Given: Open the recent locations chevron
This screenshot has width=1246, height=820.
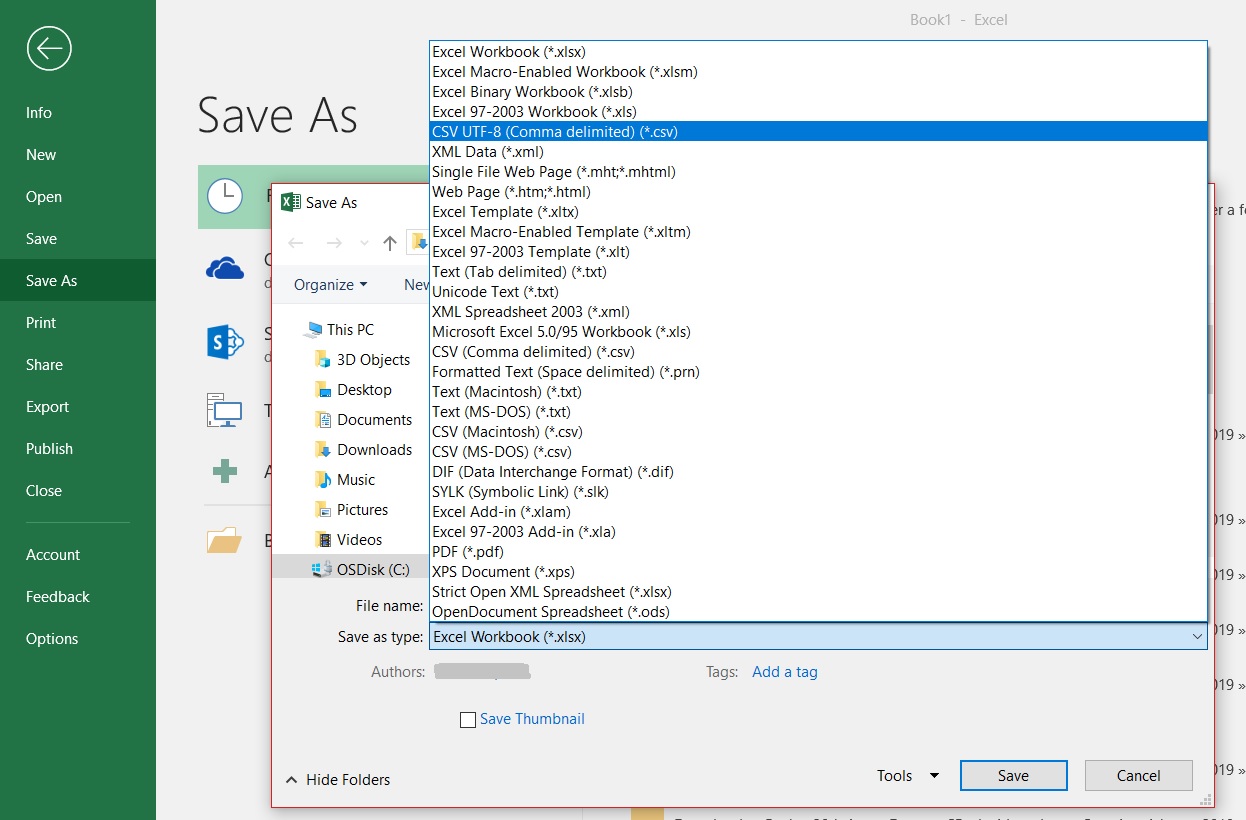Looking at the screenshot, I should pos(364,243).
